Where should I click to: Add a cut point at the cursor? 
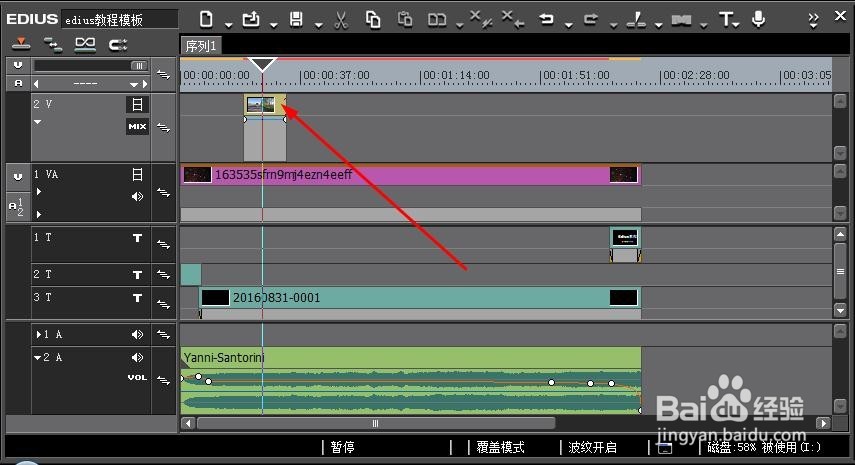click(636, 20)
